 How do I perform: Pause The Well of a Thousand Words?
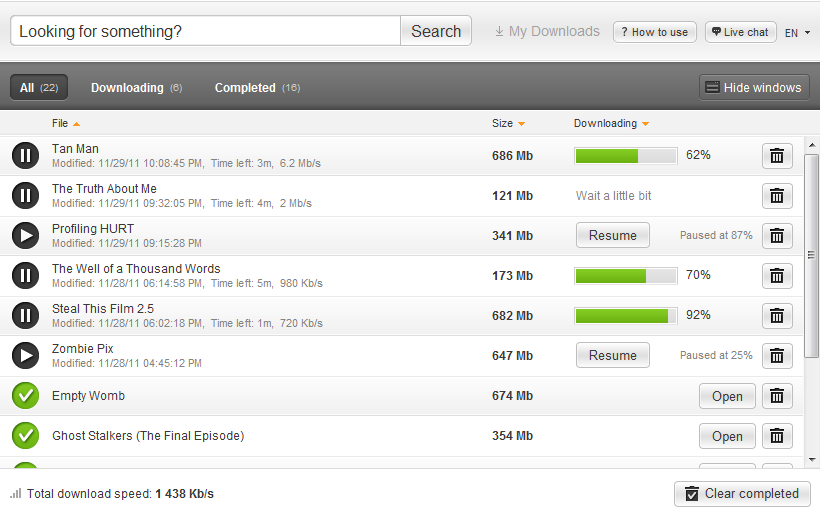(25, 275)
